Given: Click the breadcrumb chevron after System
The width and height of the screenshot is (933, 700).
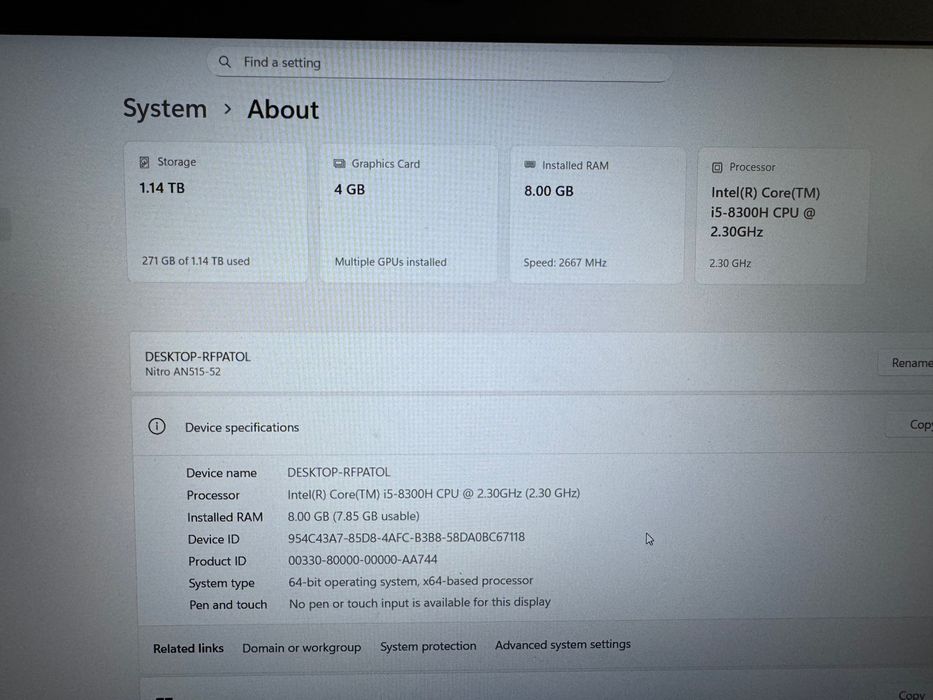Looking at the screenshot, I should tap(227, 109).
